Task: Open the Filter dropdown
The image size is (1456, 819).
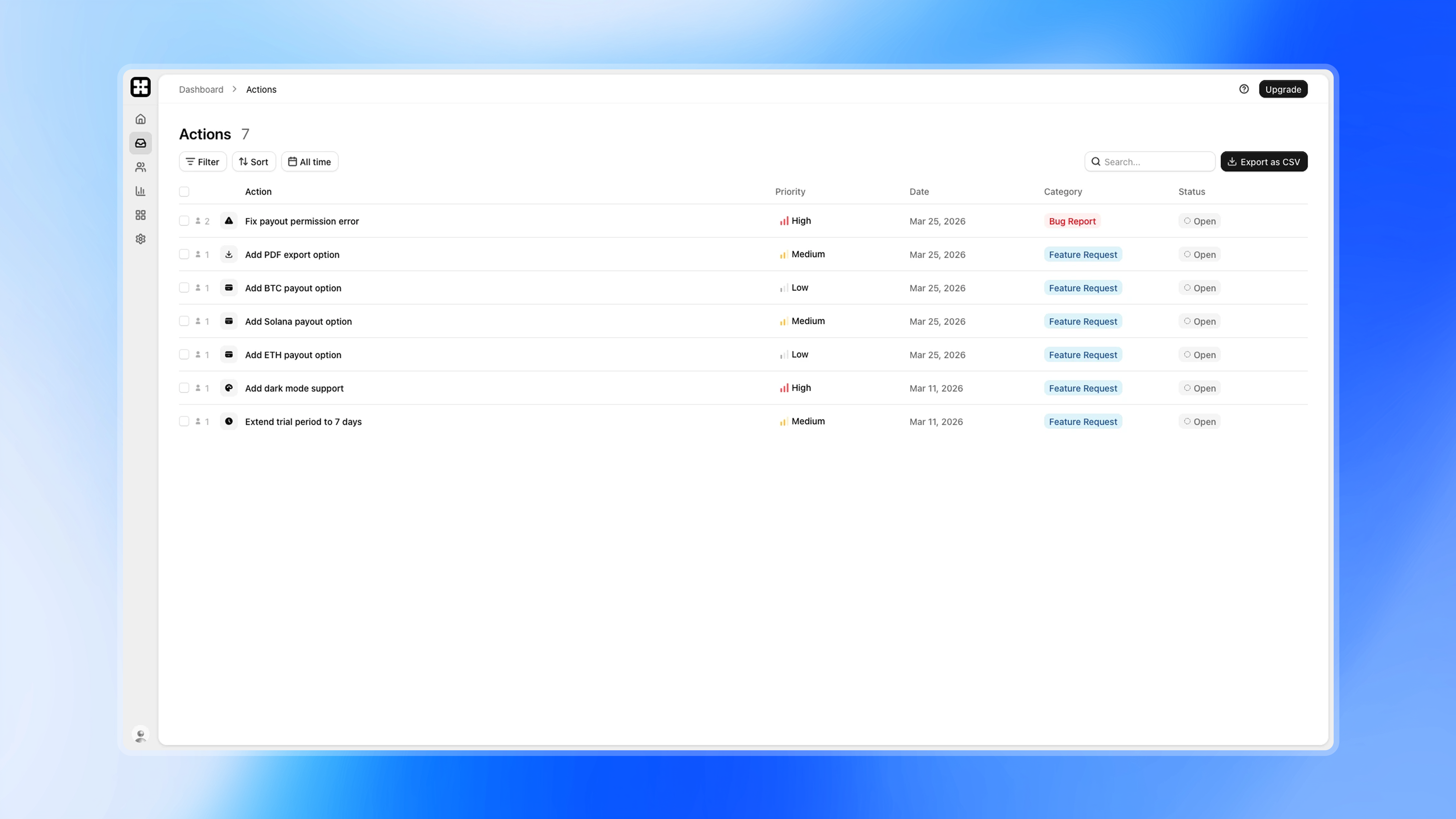Action: 202,162
